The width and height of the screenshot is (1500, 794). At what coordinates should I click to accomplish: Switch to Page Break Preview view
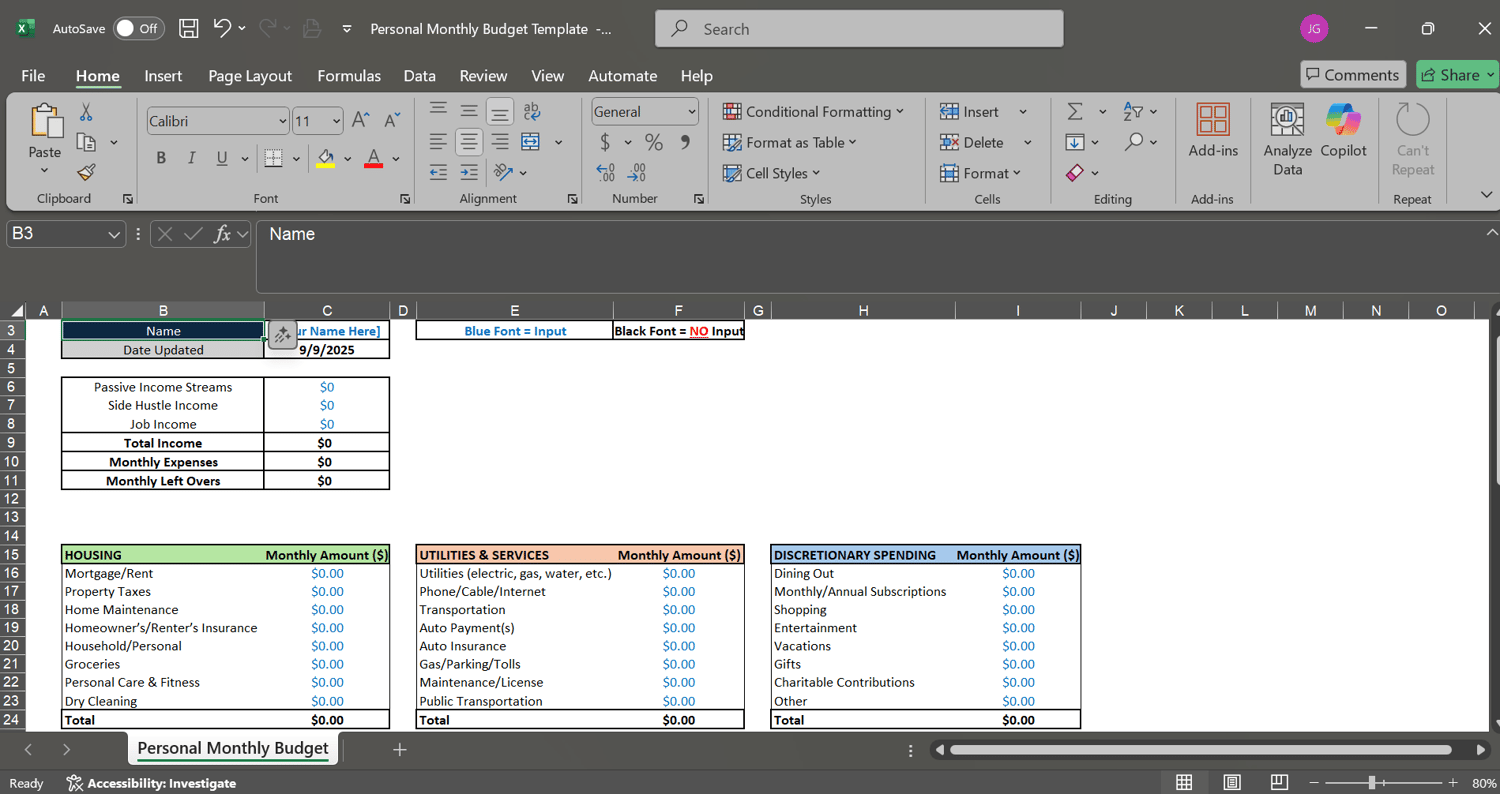click(1279, 782)
